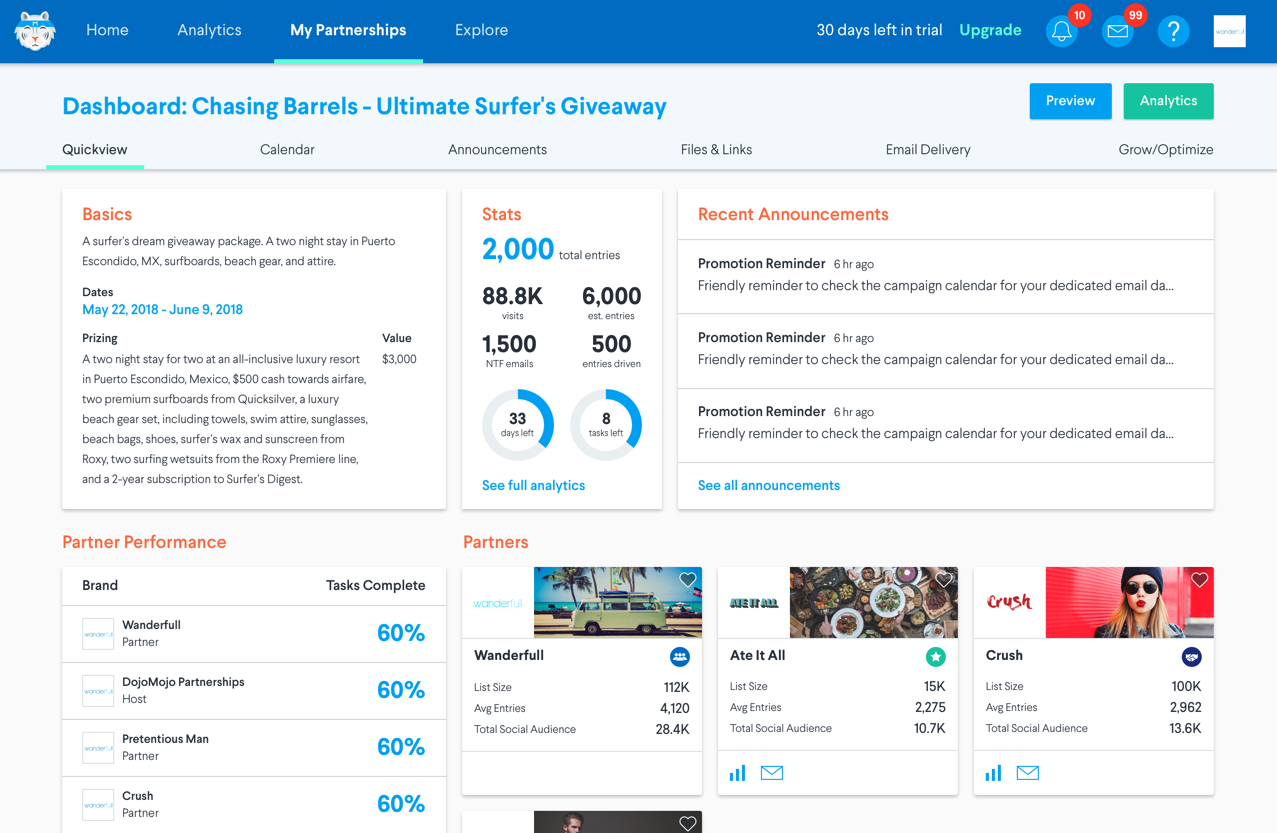Screen dimensions: 1277x833
Task: Open the Announcements tab
Action: (497, 150)
